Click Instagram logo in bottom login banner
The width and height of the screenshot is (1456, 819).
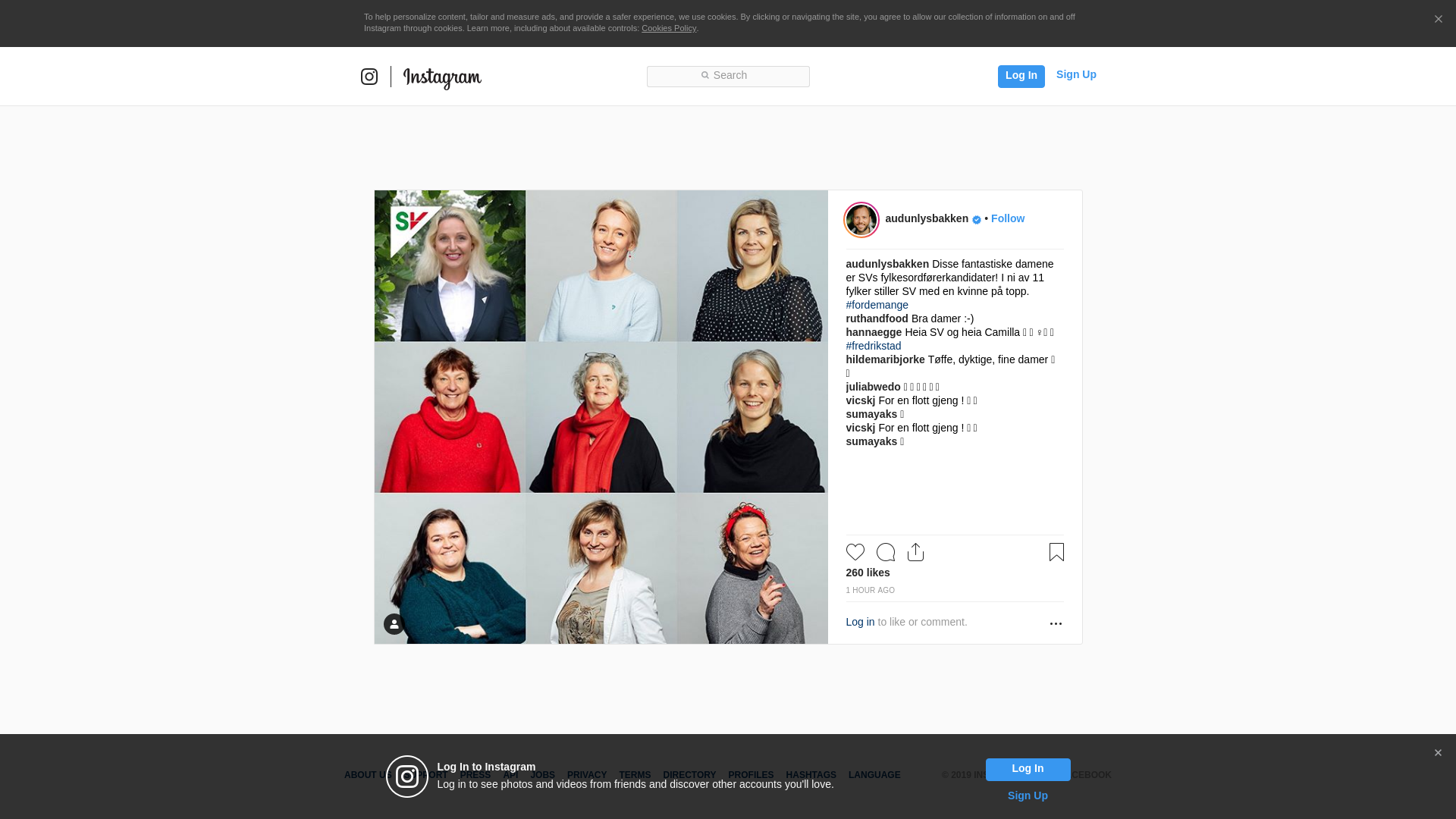click(407, 777)
